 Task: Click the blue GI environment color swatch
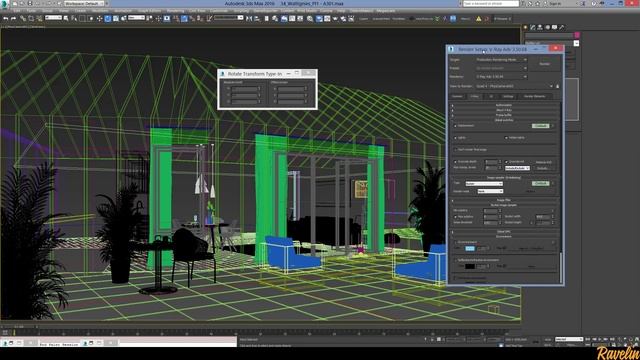(x=470, y=249)
